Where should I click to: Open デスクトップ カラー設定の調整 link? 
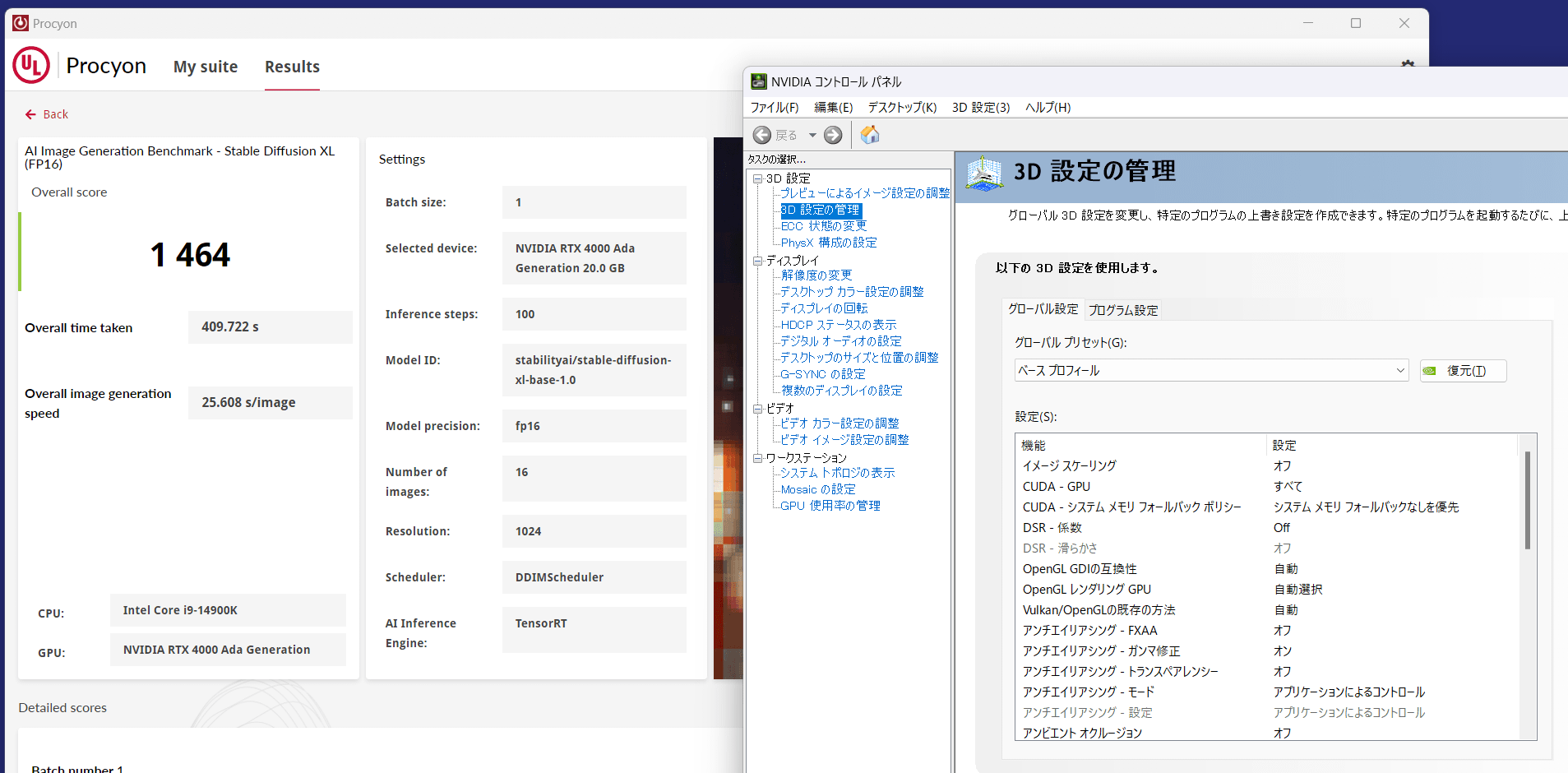click(852, 292)
